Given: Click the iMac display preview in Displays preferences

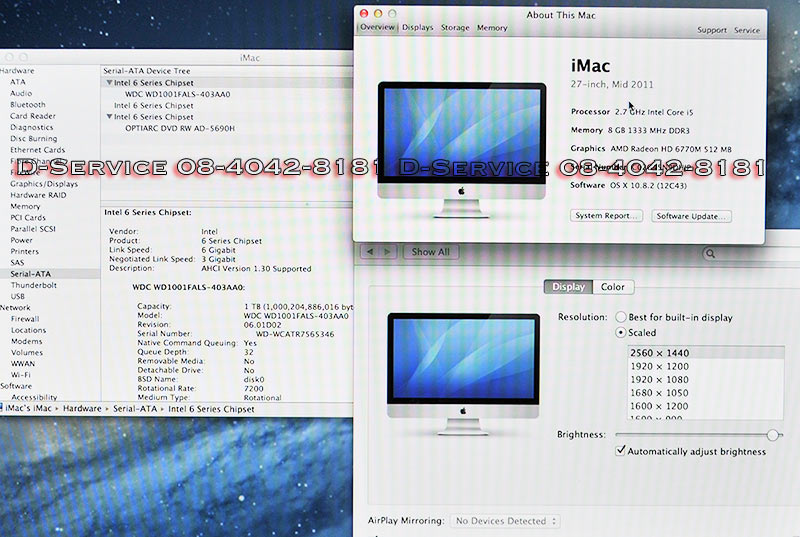Looking at the screenshot, I should (x=463, y=374).
